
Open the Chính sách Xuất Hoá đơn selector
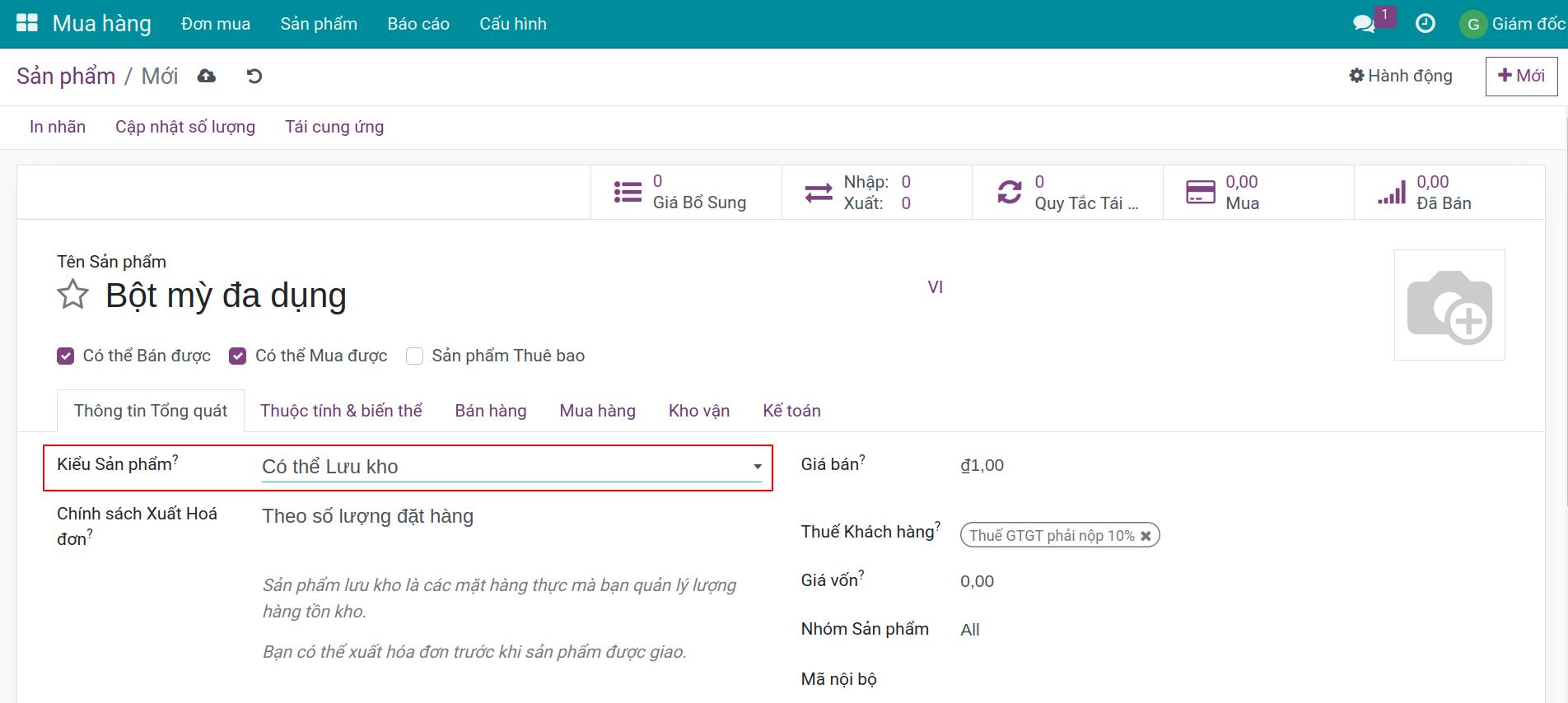click(x=512, y=516)
